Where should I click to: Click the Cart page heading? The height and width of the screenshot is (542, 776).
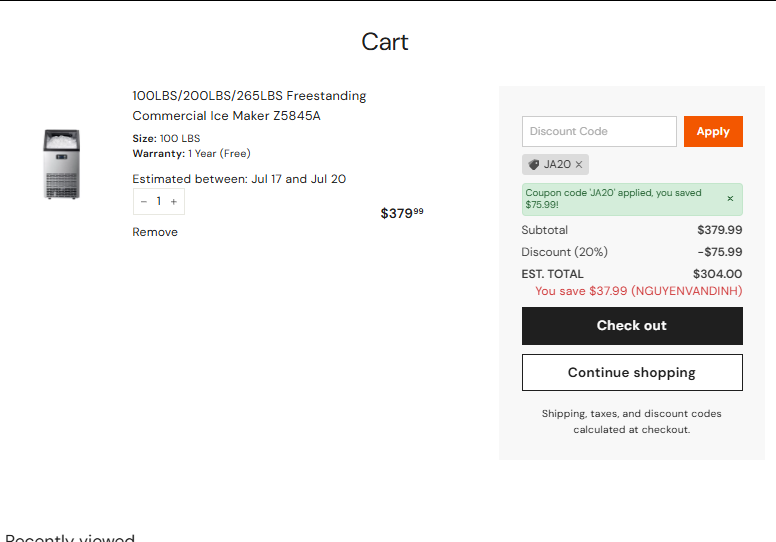pos(385,42)
